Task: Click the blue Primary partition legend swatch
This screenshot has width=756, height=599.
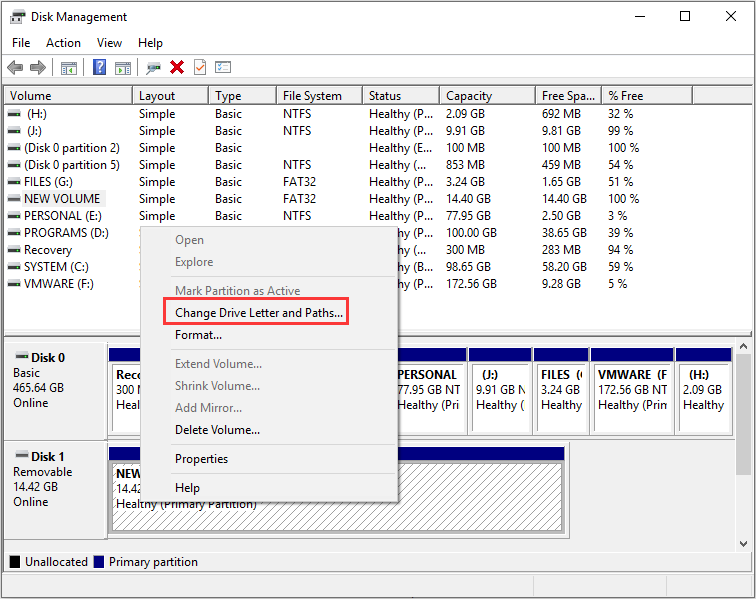Action: [99, 562]
